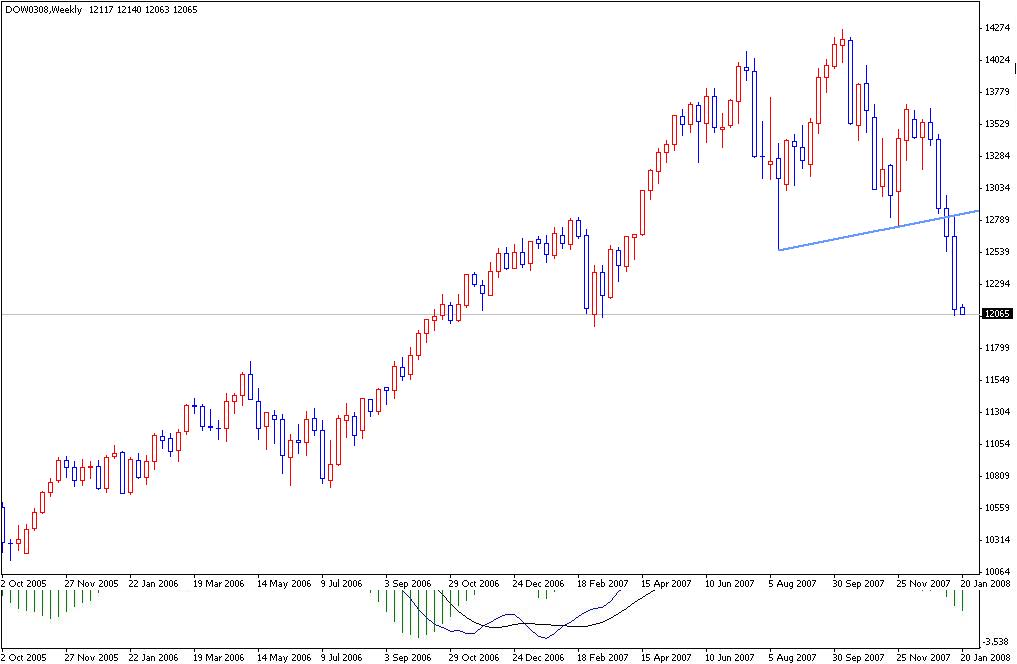Click the 12140 high value in header

click(x=130, y=10)
